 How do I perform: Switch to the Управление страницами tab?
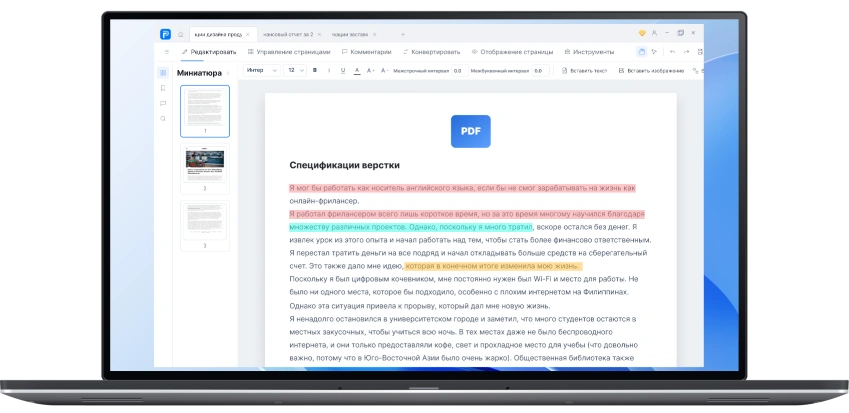(x=289, y=52)
